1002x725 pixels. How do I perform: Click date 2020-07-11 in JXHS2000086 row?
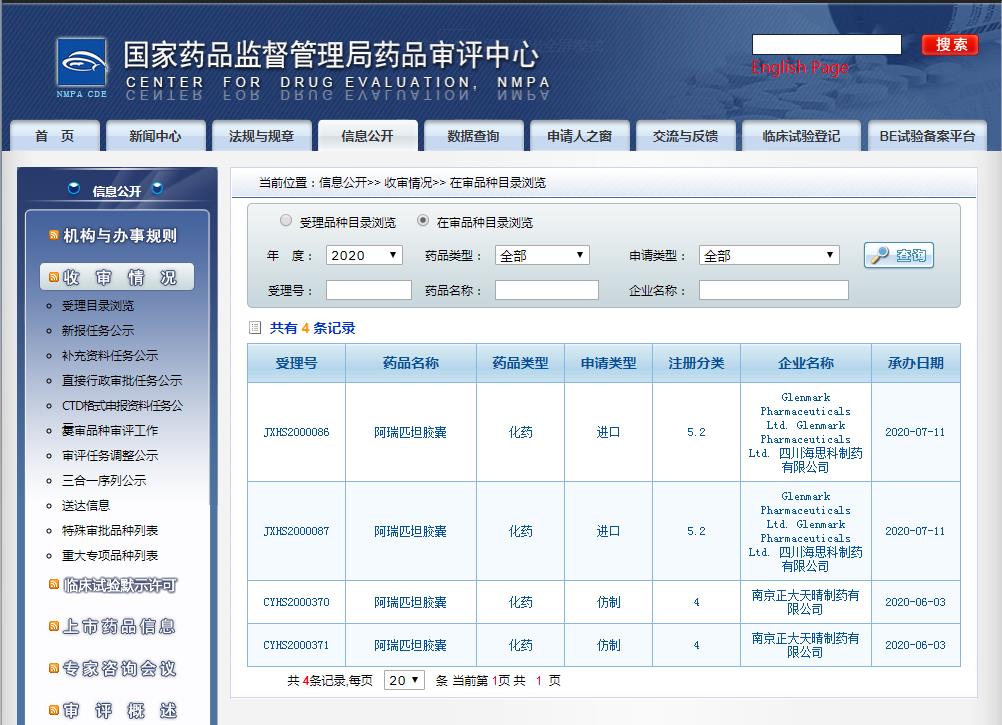coord(915,432)
